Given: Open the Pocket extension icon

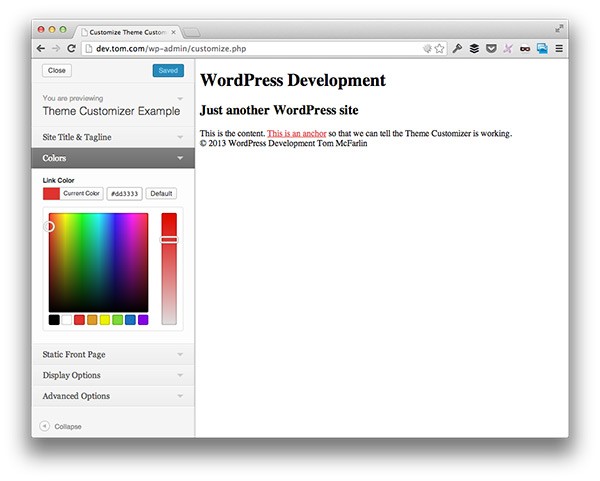Looking at the screenshot, I should pyautogui.click(x=491, y=49).
